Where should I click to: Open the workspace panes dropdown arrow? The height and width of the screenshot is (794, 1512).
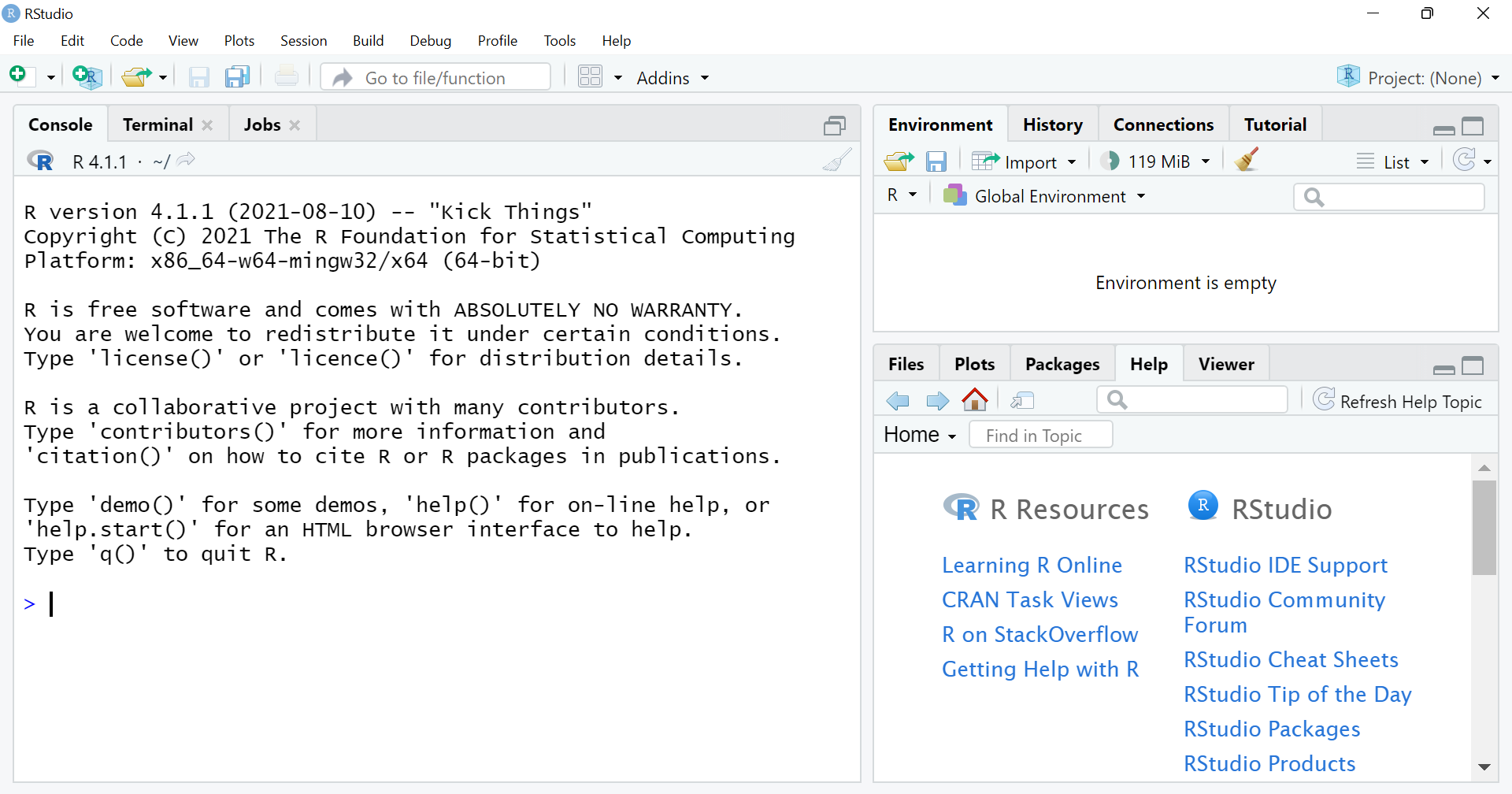point(618,77)
